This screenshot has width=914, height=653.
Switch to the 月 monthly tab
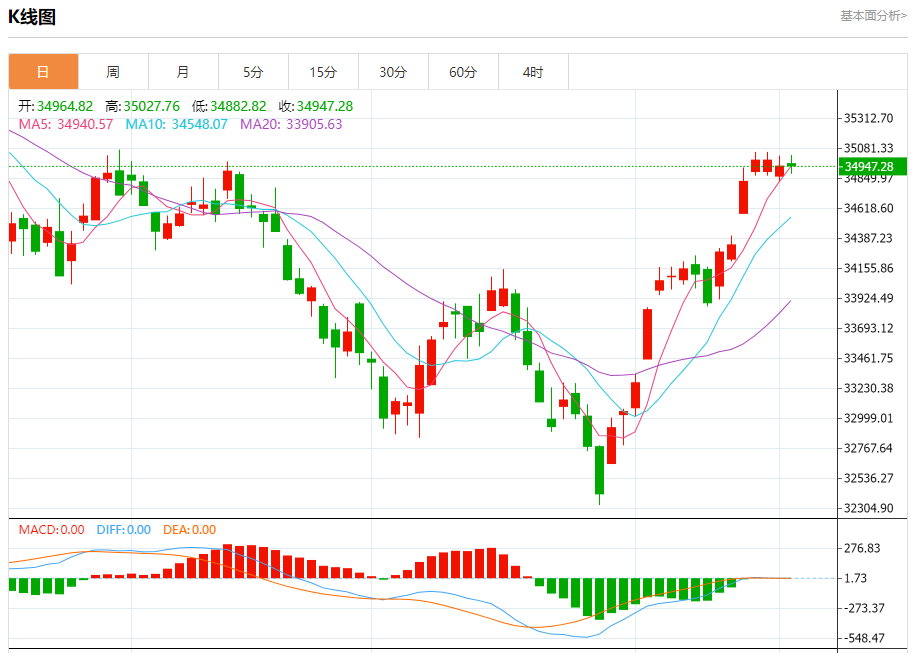183,72
